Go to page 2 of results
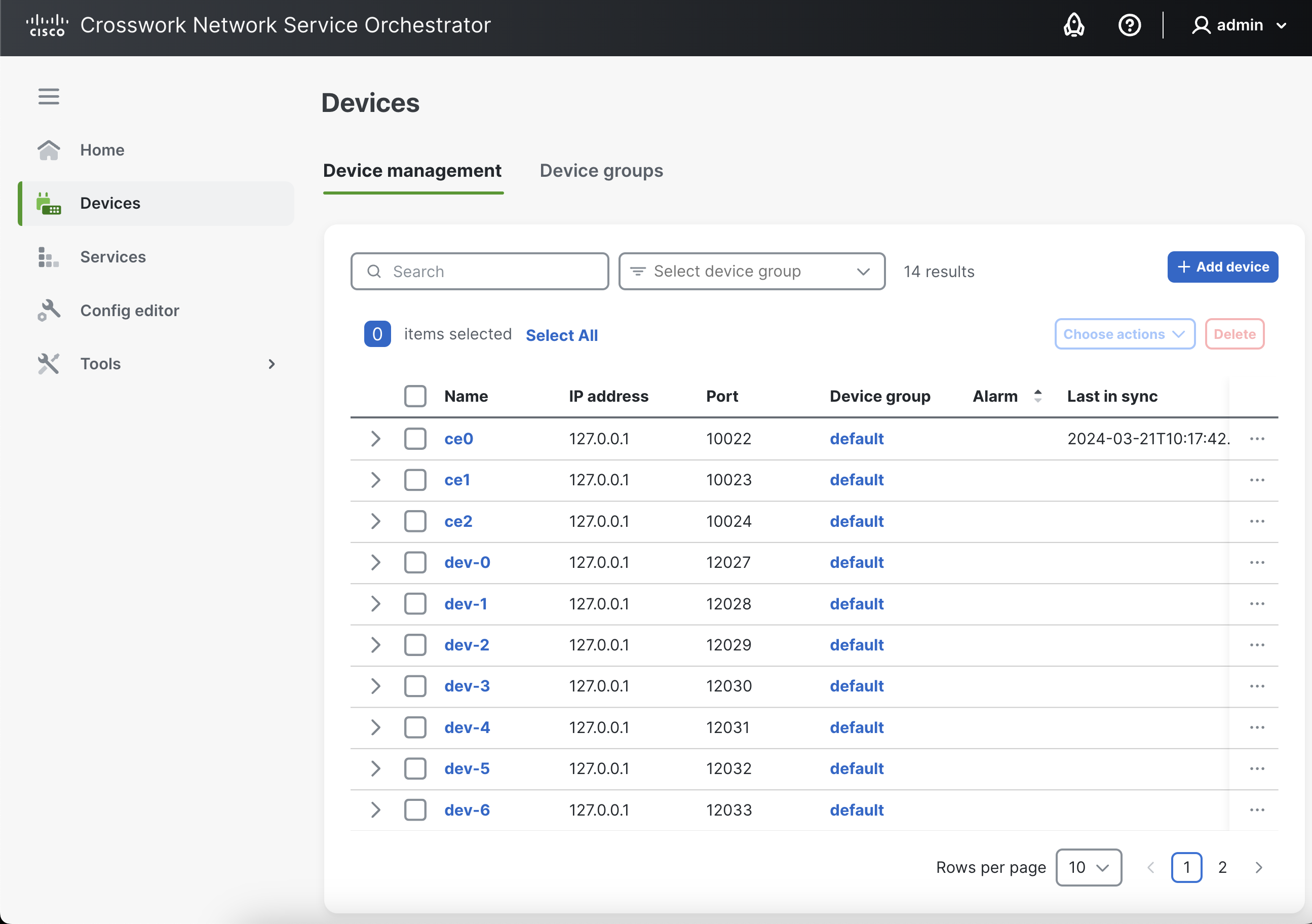 click(1222, 867)
